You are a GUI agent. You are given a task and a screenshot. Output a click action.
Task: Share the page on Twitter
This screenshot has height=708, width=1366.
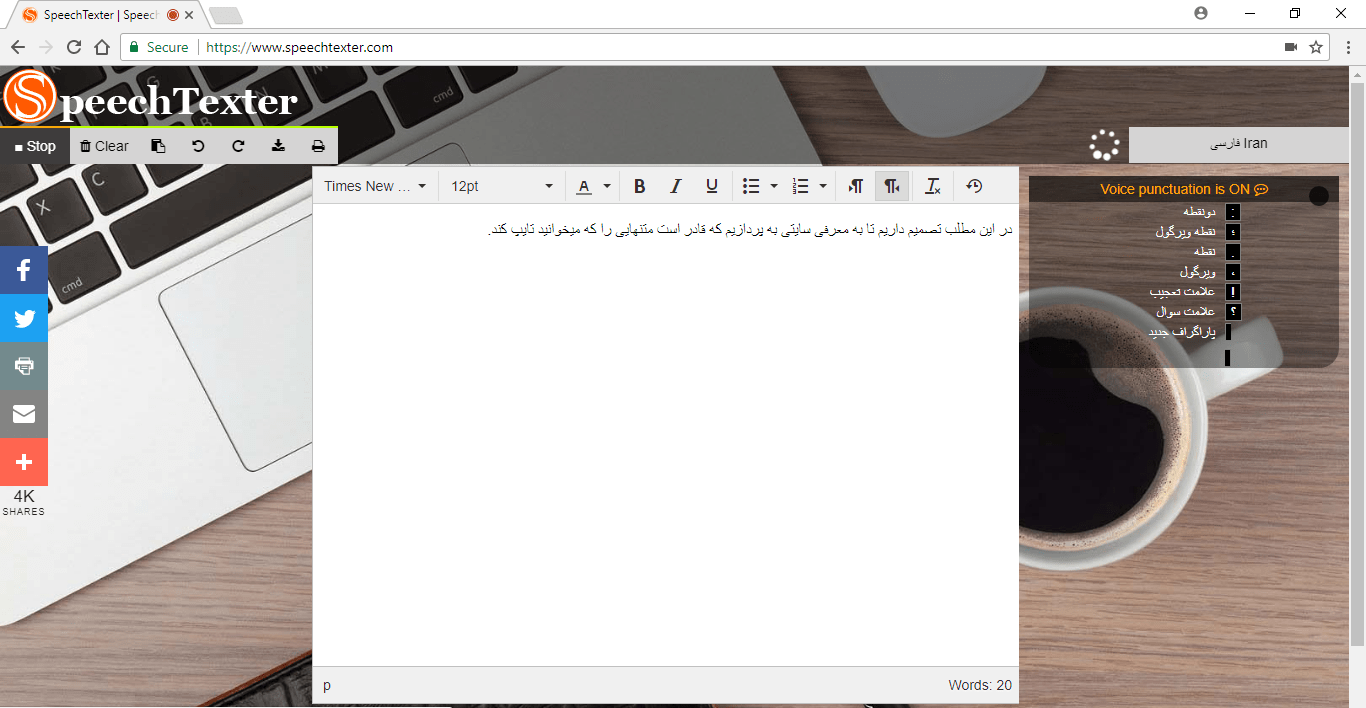point(24,319)
